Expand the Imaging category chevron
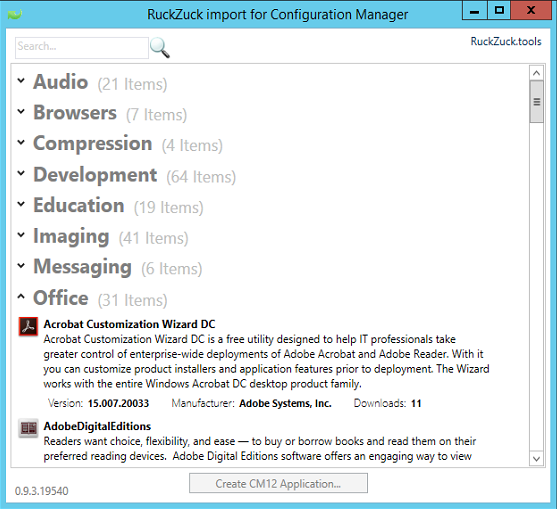 21,235
